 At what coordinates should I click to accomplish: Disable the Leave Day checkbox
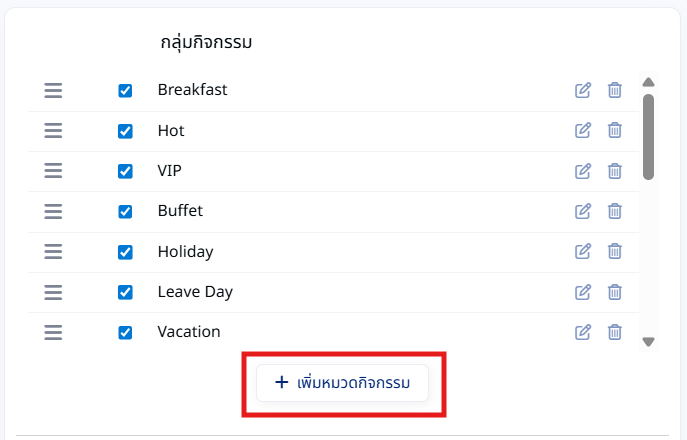(x=125, y=292)
